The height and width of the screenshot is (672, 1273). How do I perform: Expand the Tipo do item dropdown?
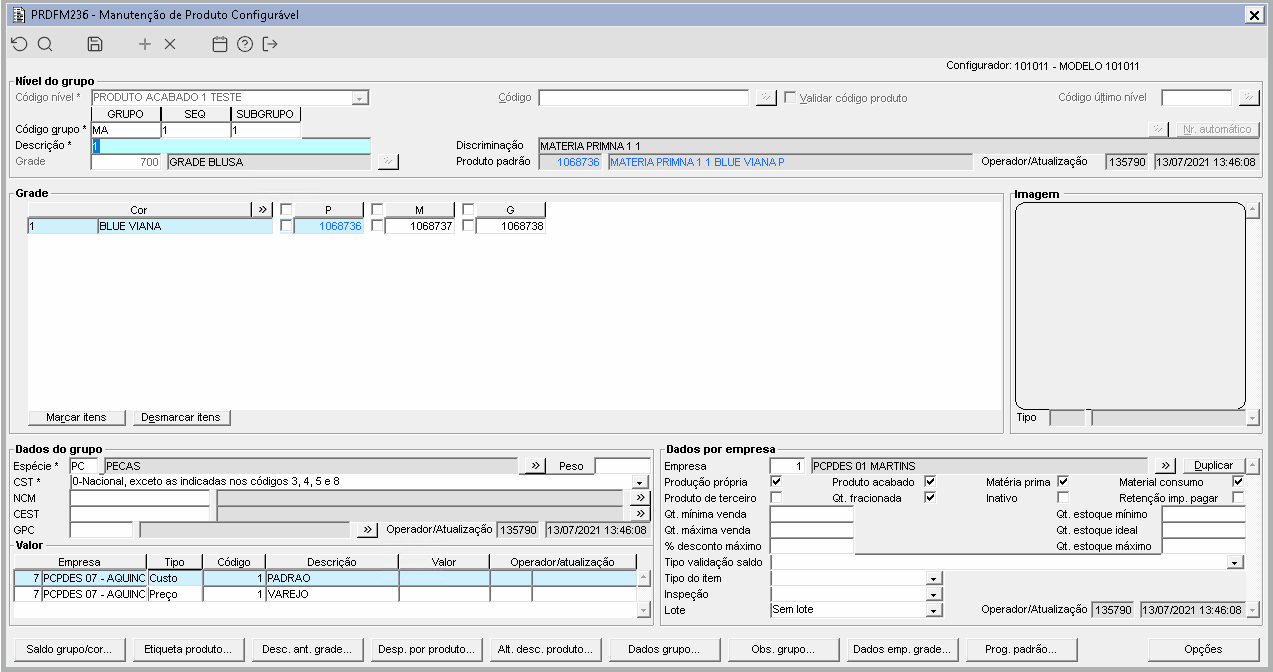(934, 578)
